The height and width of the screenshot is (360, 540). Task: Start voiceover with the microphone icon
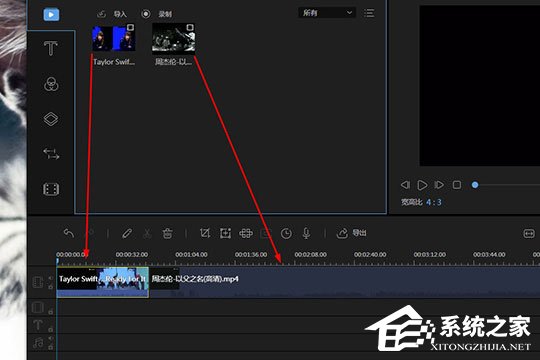tap(306, 233)
